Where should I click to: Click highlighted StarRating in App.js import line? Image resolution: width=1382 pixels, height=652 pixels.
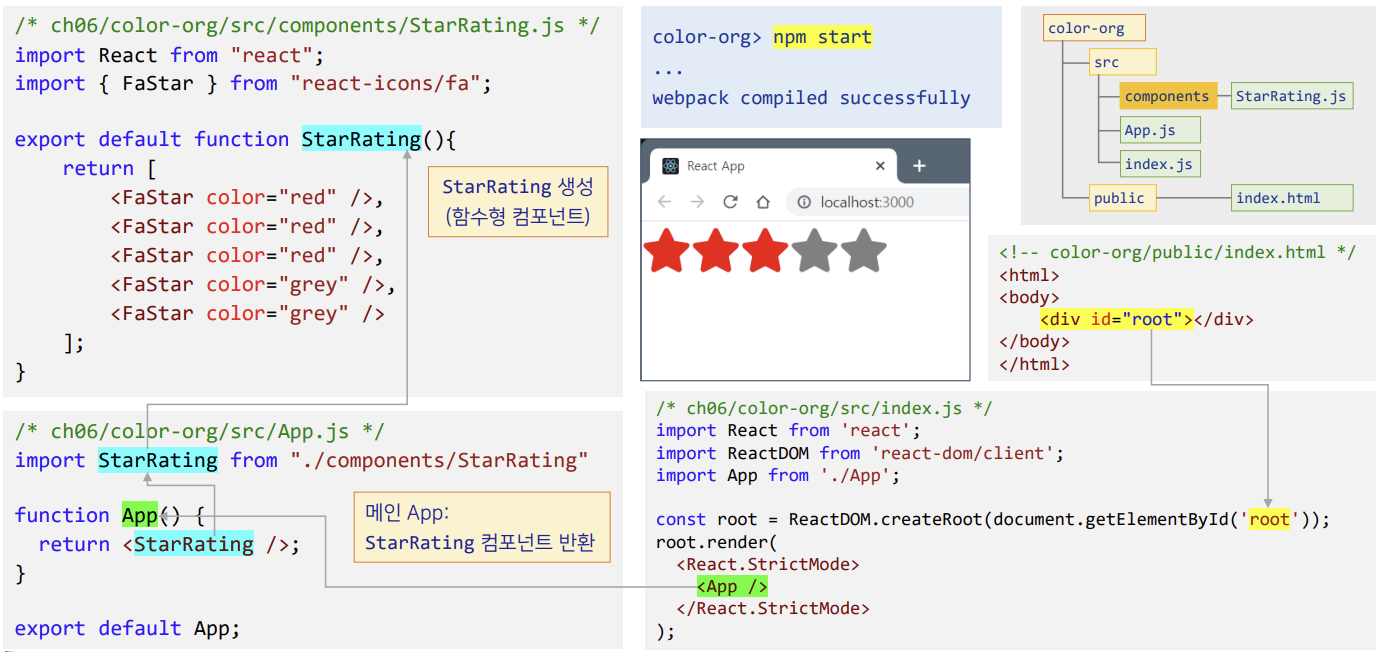click(x=158, y=460)
